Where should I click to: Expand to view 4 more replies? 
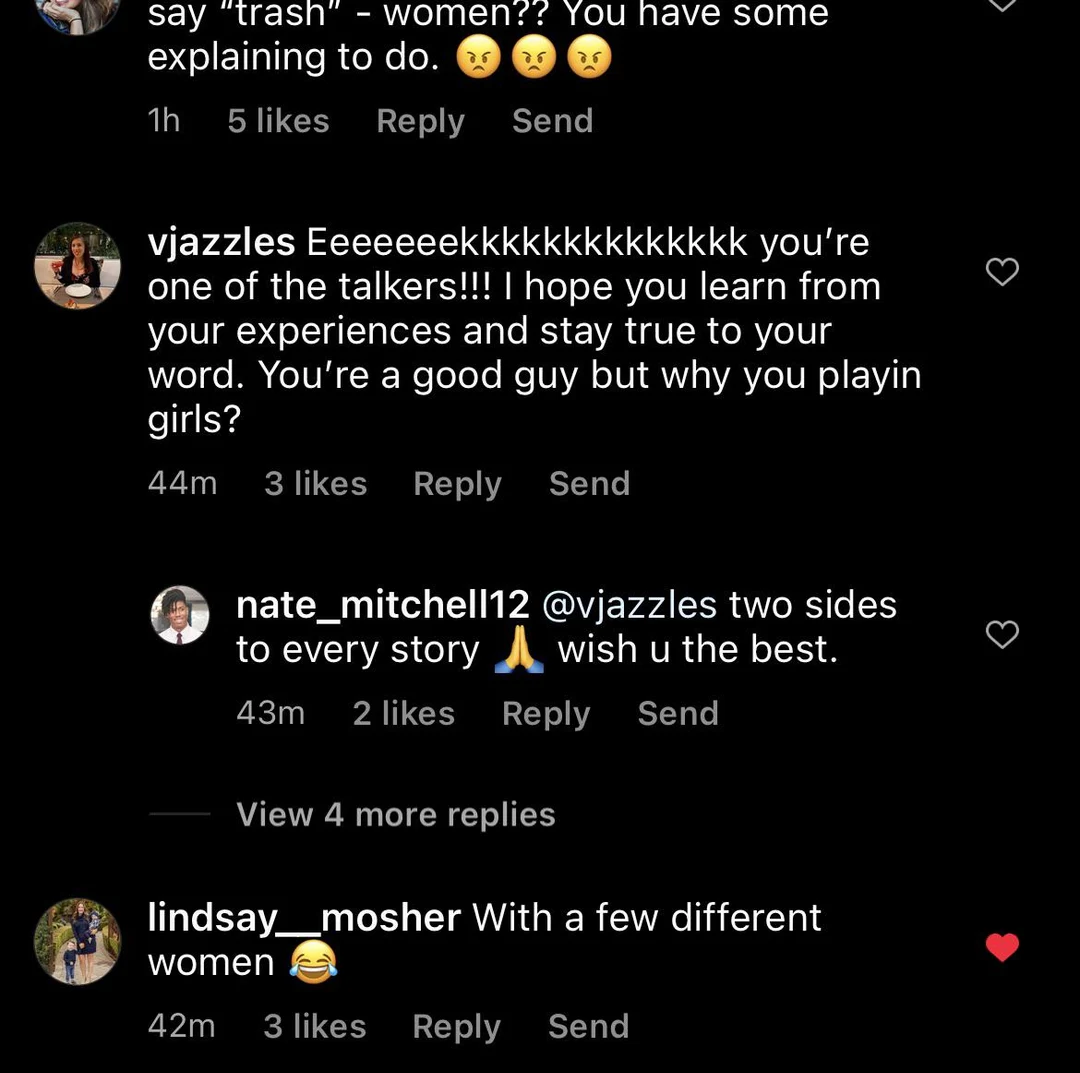395,814
